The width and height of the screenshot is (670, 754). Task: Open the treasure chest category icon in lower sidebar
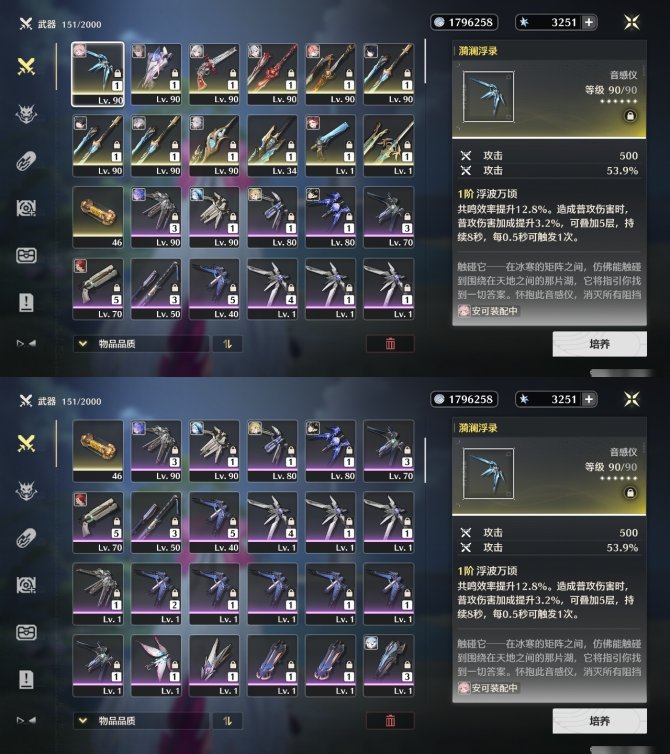26,632
